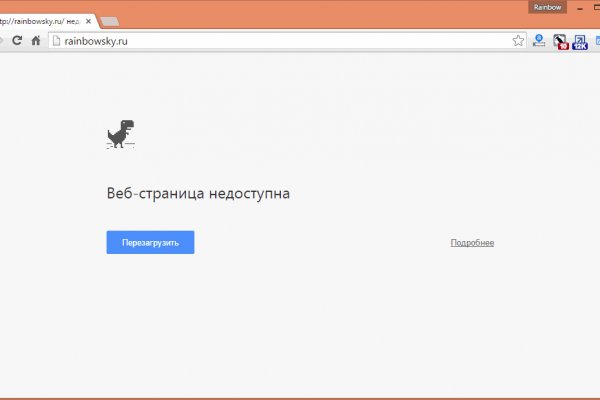
Task: Click the page info icon before rainbowsky.ru
Action: pos(56,41)
